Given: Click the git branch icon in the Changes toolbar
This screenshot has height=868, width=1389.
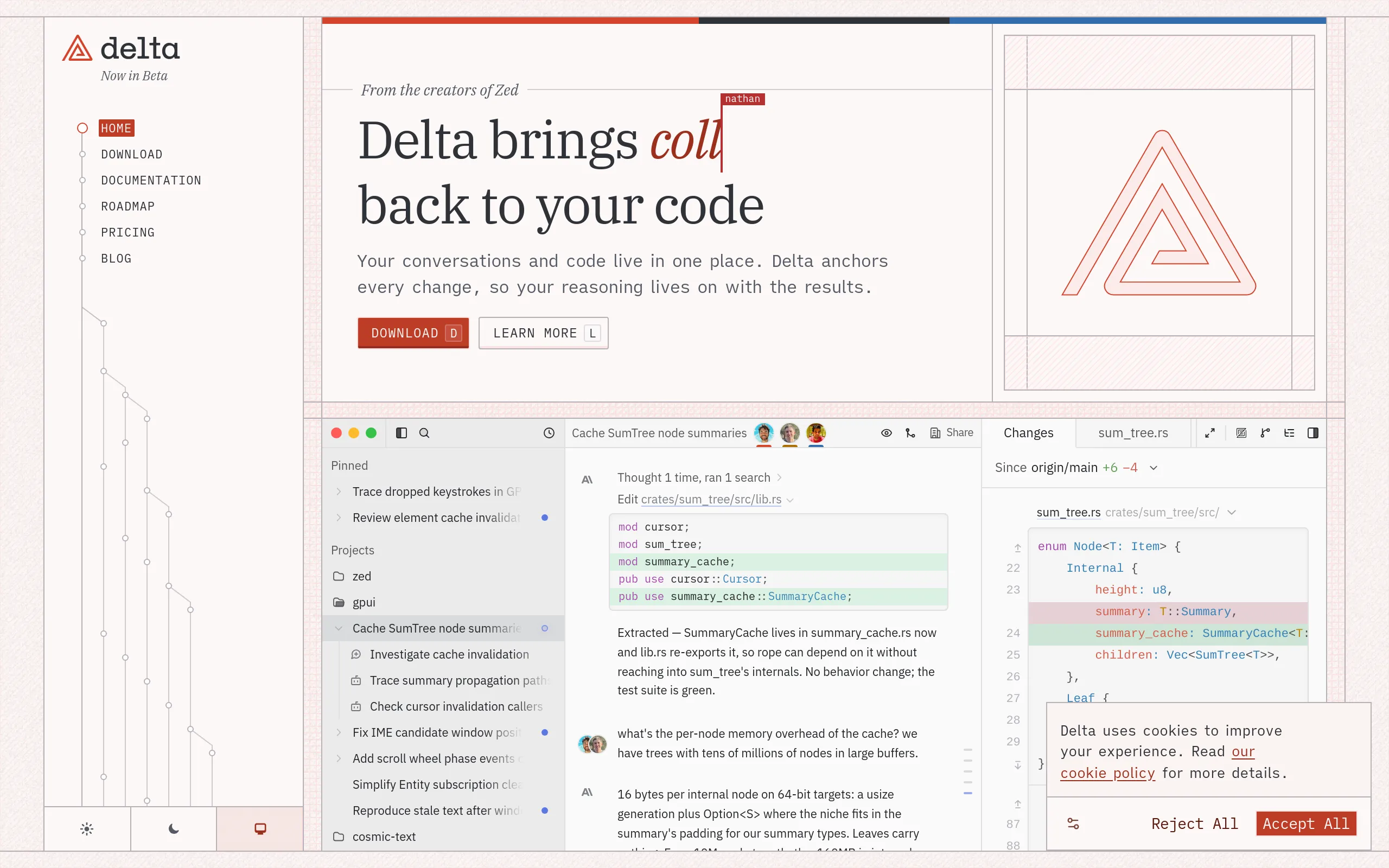Looking at the screenshot, I should (x=1265, y=433).
